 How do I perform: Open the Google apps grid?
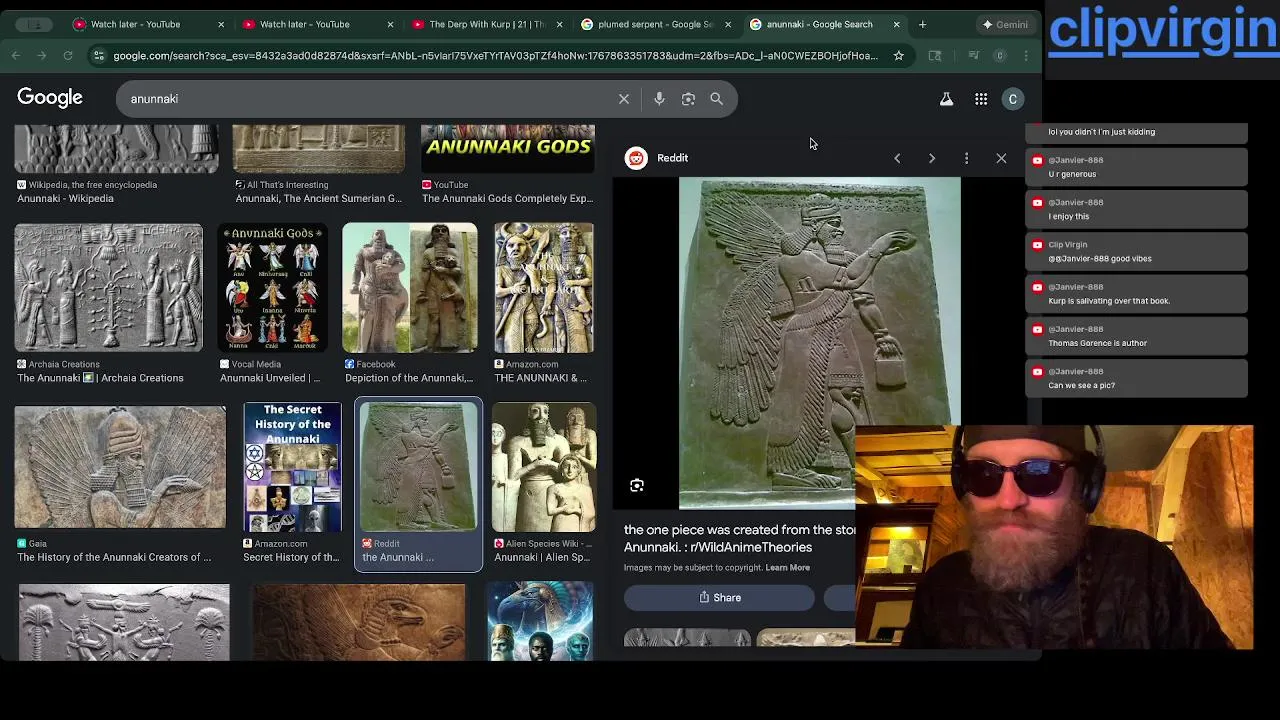click(x=981, y=99)
